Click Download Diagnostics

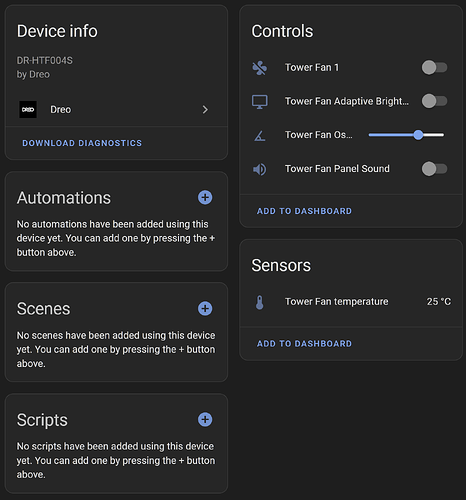coord(82,143)
